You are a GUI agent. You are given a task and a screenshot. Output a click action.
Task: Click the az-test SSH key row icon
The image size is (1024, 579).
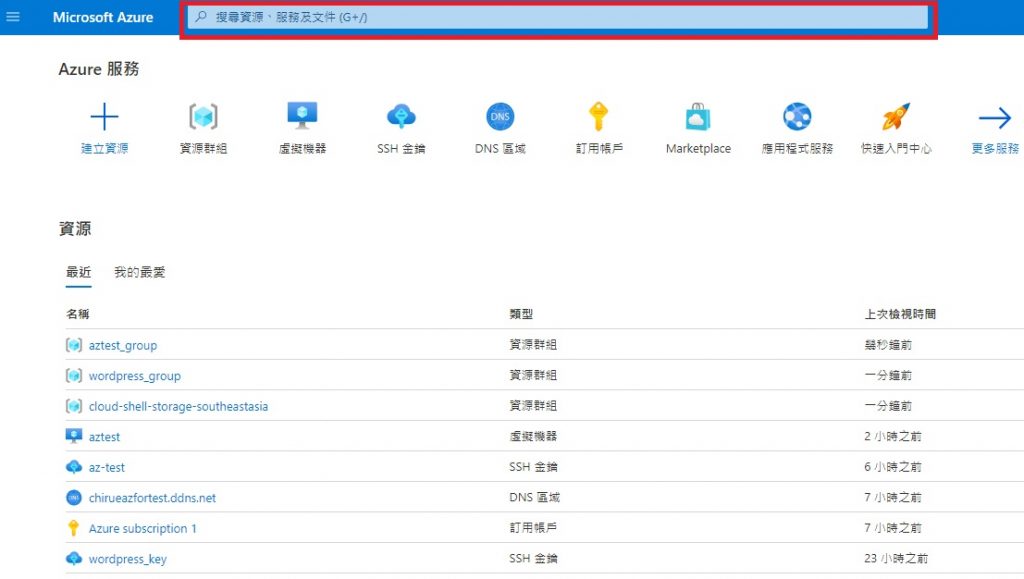point(74,467)
